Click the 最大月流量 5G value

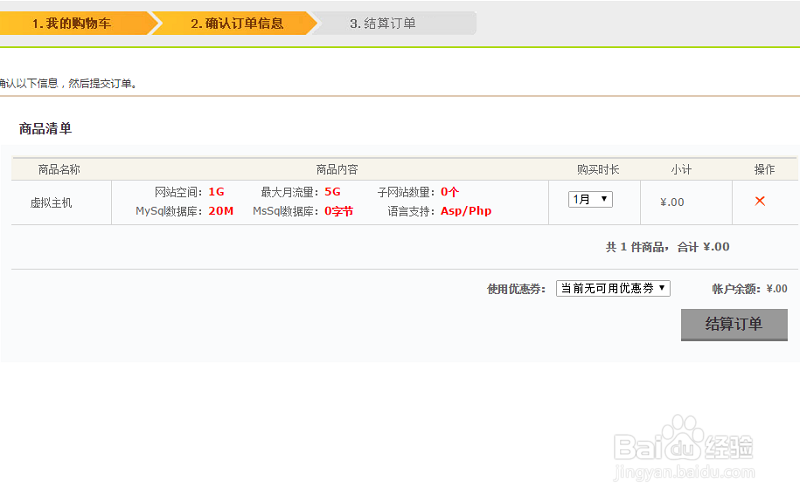tap(332, 192)
